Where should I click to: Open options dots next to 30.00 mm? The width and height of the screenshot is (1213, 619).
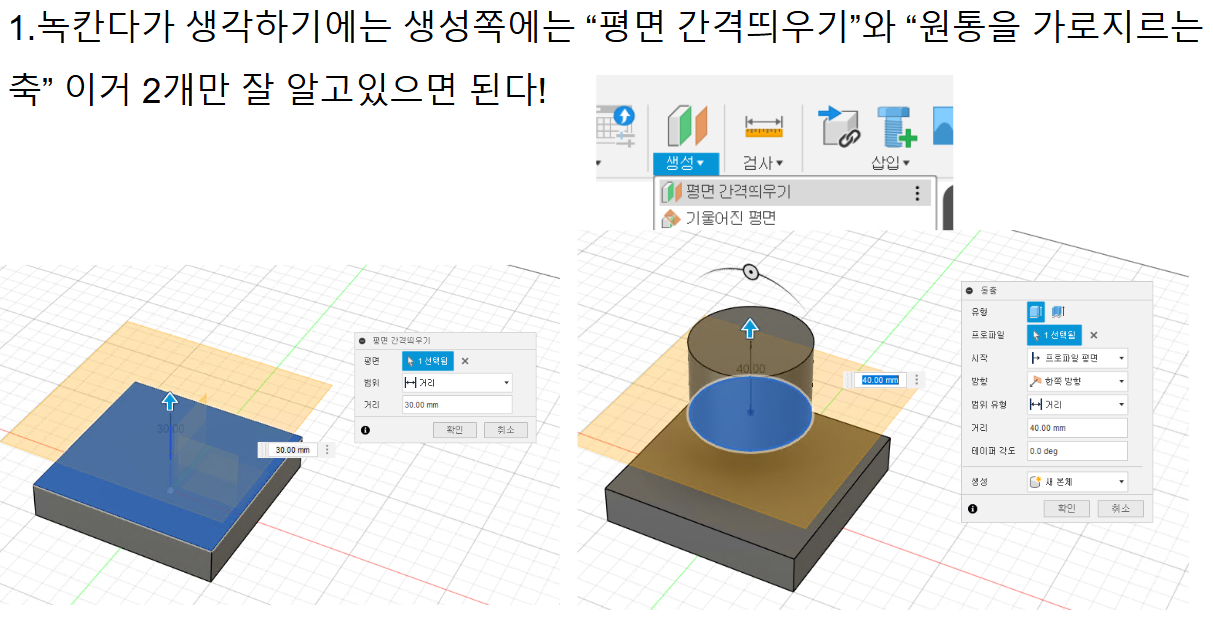click(x=326, y=450)
